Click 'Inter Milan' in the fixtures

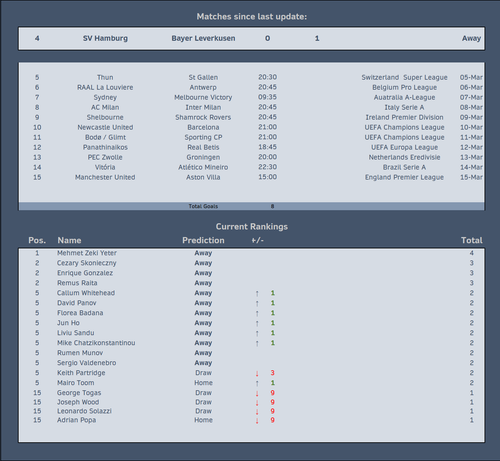pos(203,107)
